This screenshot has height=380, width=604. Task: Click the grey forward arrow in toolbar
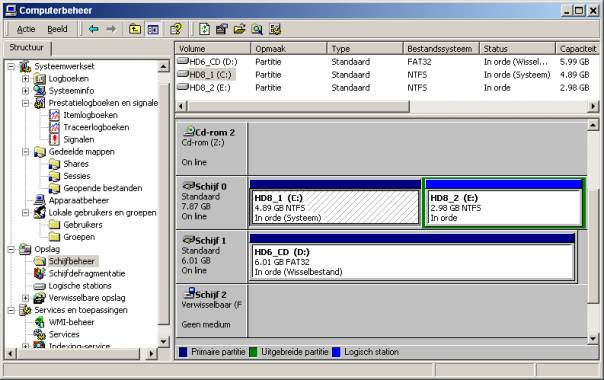tap(111, 29)
